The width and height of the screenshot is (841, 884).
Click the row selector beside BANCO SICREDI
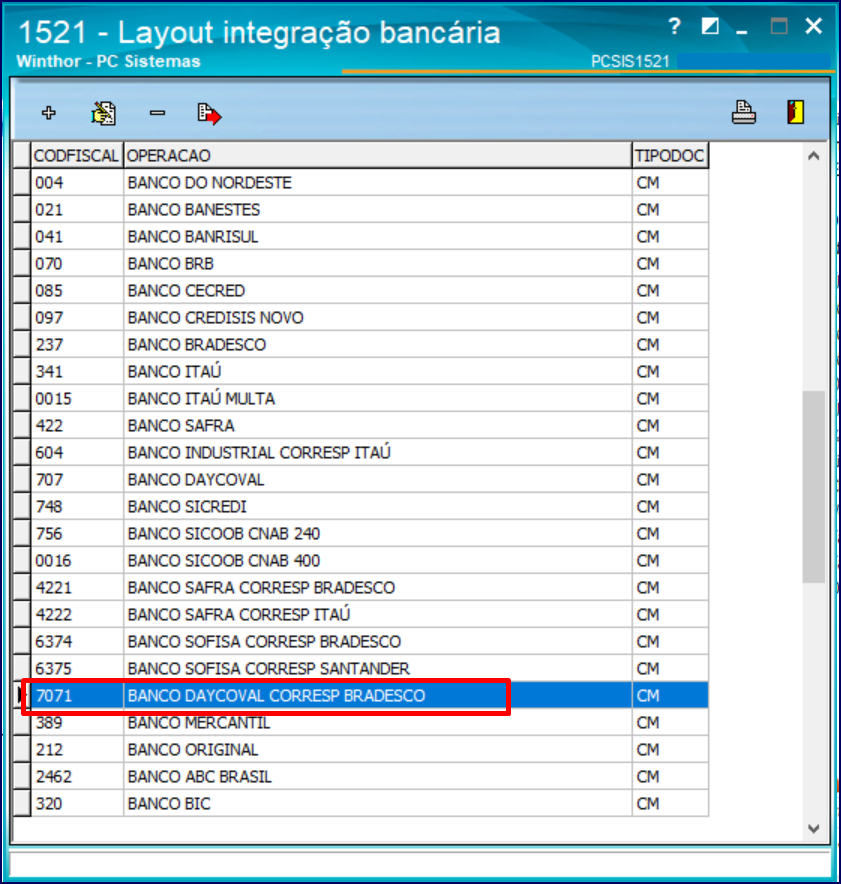tap(22, 507)
